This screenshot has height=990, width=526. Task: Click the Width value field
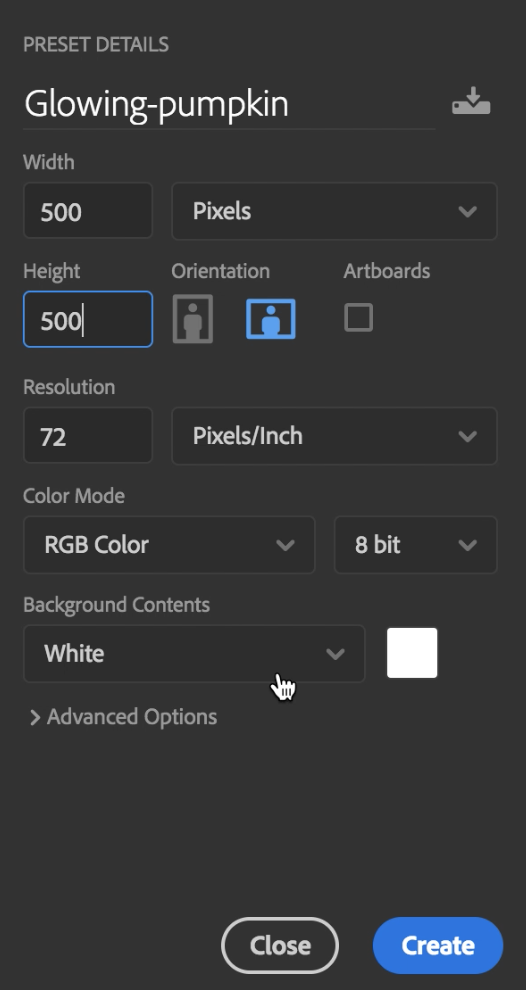(x=88, y=211)
